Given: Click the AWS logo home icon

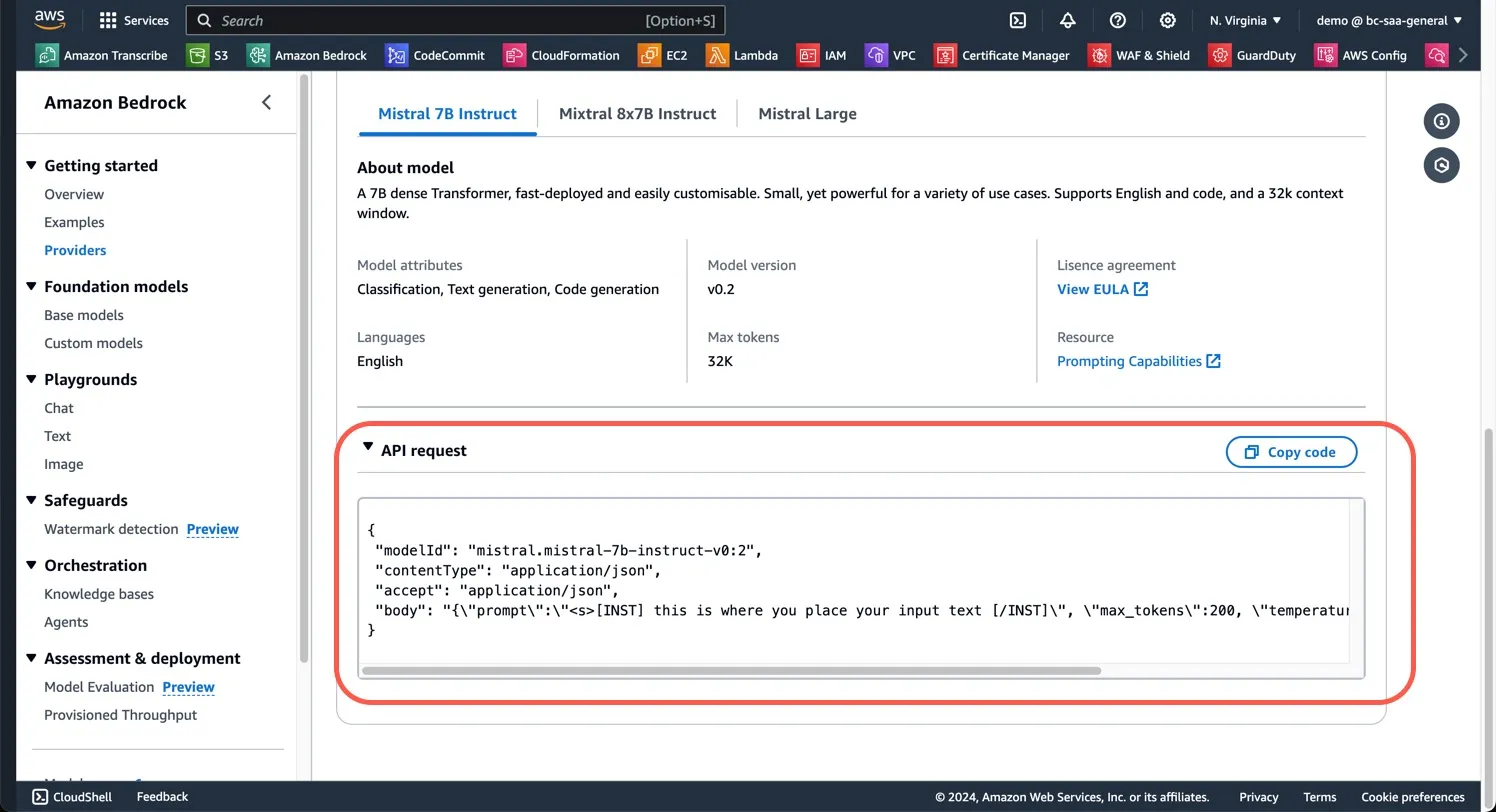Looking at the screenshot, I should pos(49,19).
